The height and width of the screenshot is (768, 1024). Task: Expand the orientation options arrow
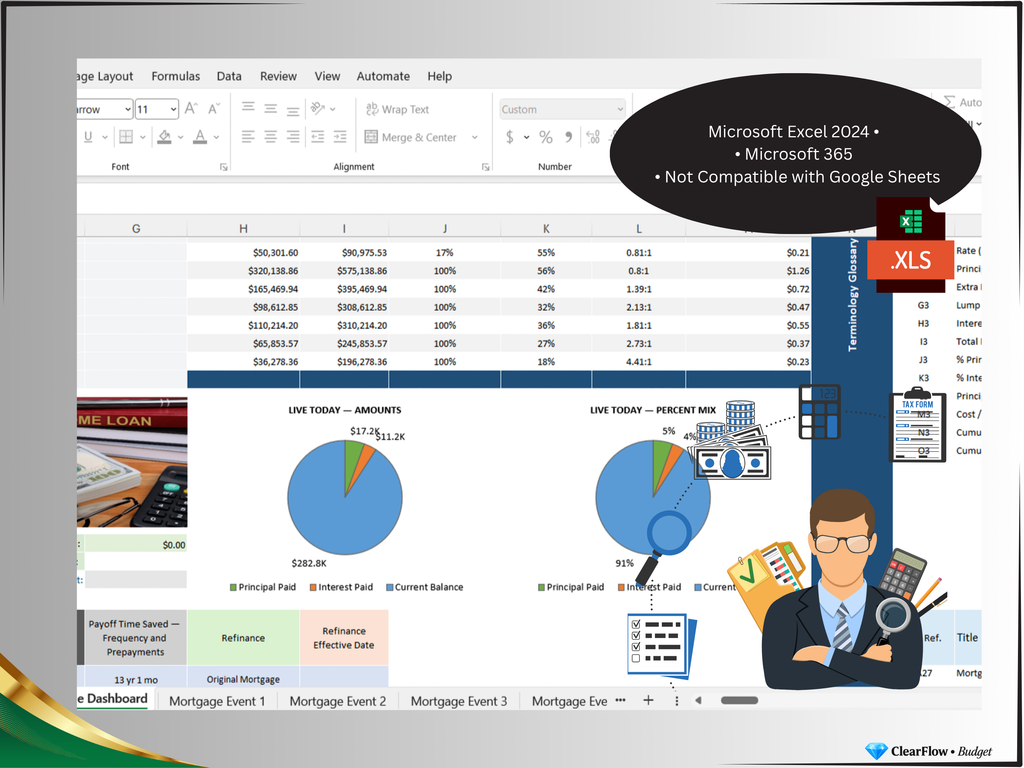point(333,109)
